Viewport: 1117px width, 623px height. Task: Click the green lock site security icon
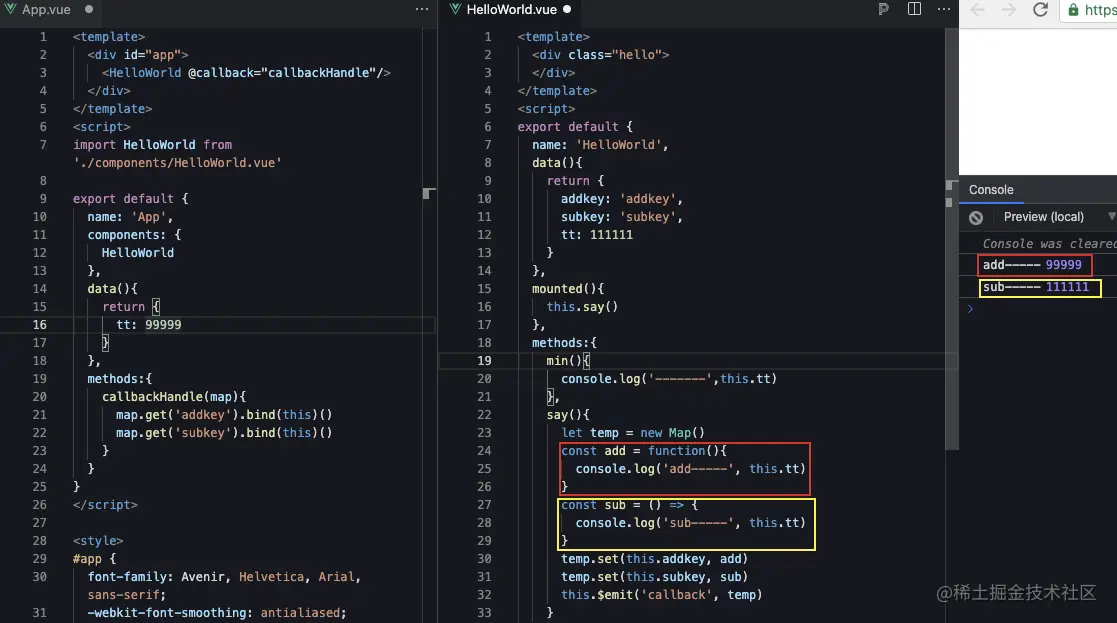point(1074,10)
